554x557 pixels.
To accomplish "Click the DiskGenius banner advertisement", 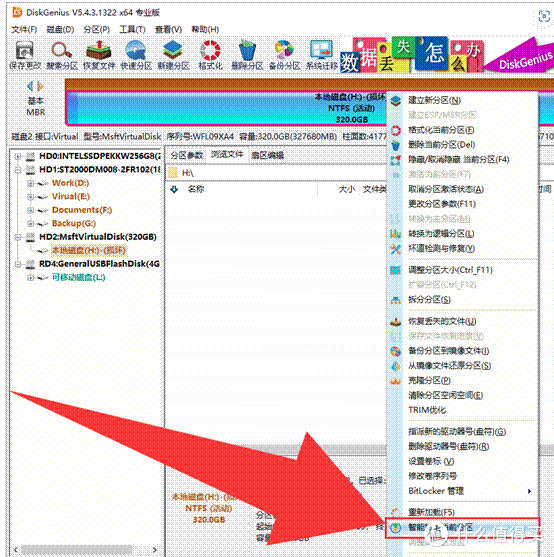I will click(447, 55).
